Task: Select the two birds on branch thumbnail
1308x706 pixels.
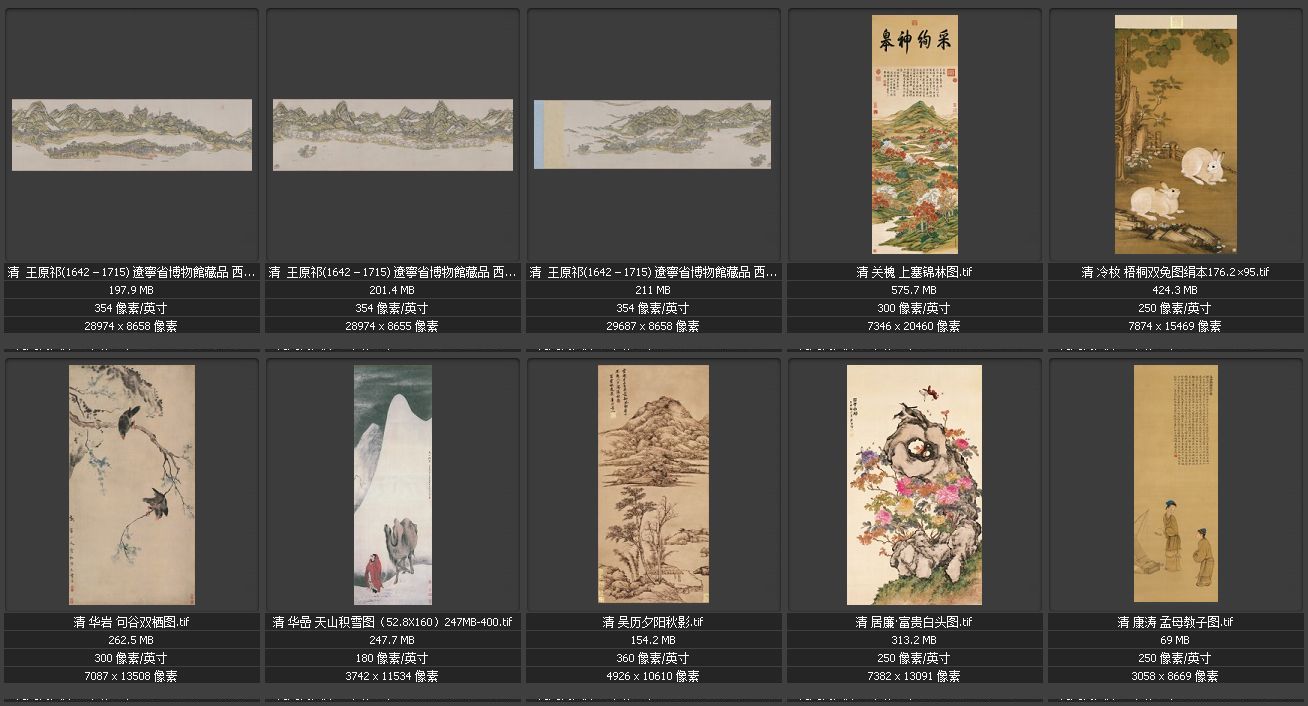Action: (x=132, y=484)
